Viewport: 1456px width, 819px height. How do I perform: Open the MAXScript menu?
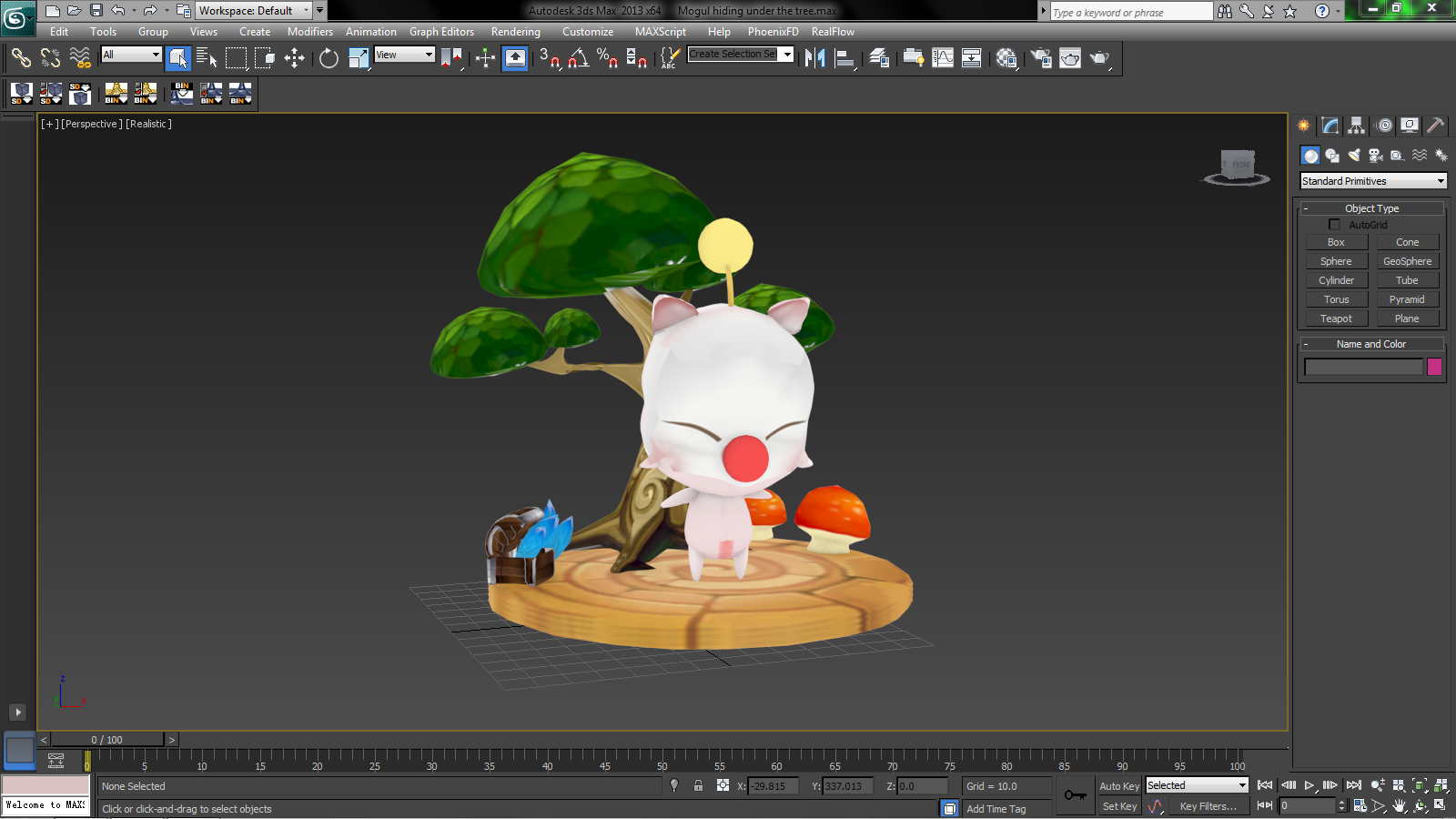click(661, 32)
